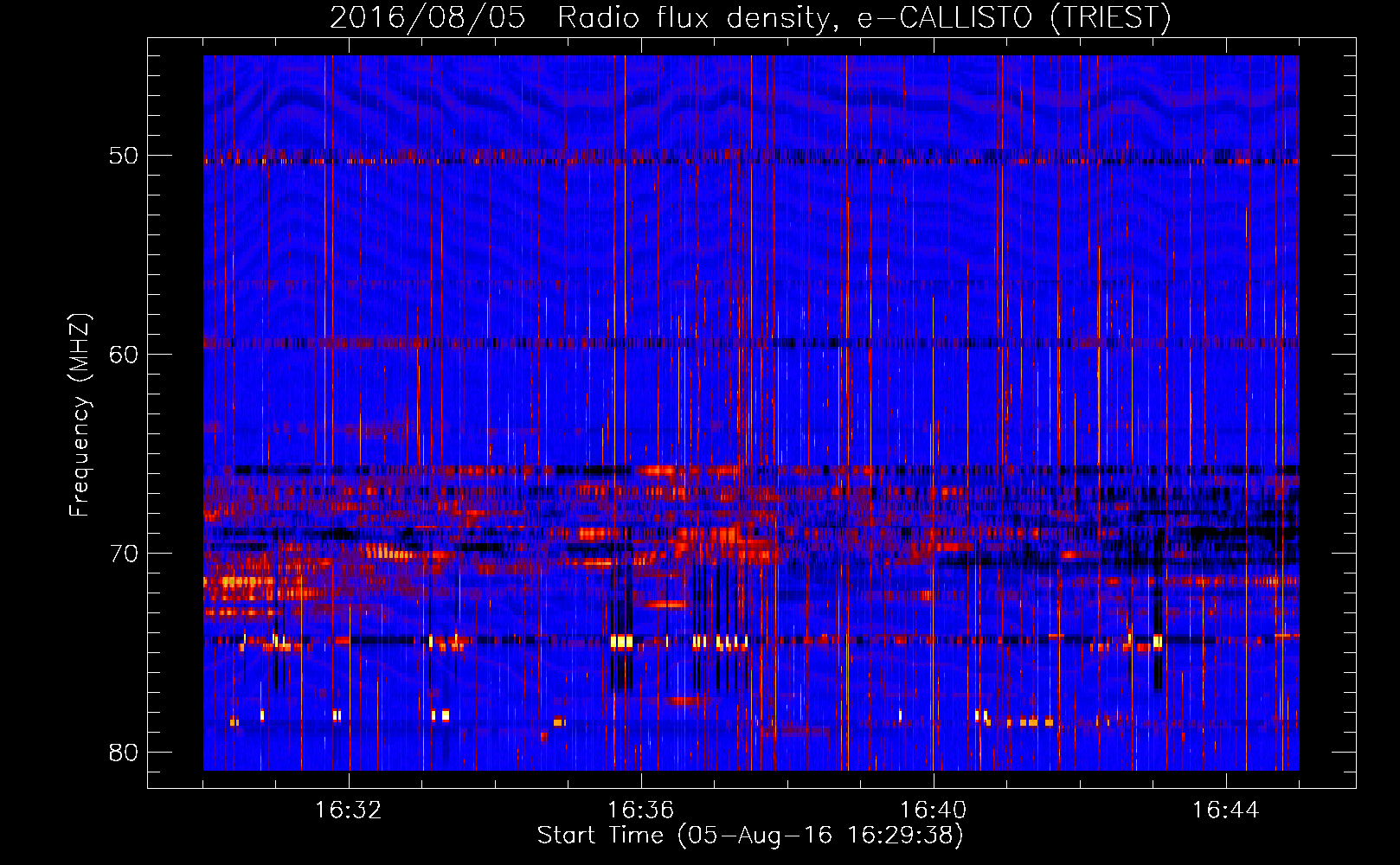Click the plot title 2016/08/05 Radio flux density
The image size is (1400, 865).
point(750,17)
